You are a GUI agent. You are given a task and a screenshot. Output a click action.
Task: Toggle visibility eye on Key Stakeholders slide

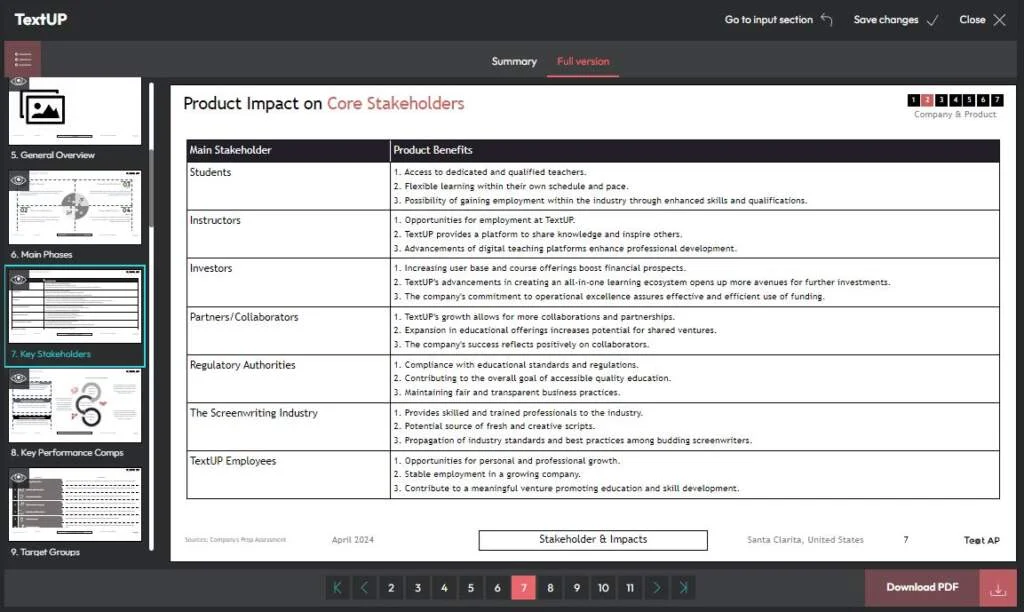[x=18, y=280]
